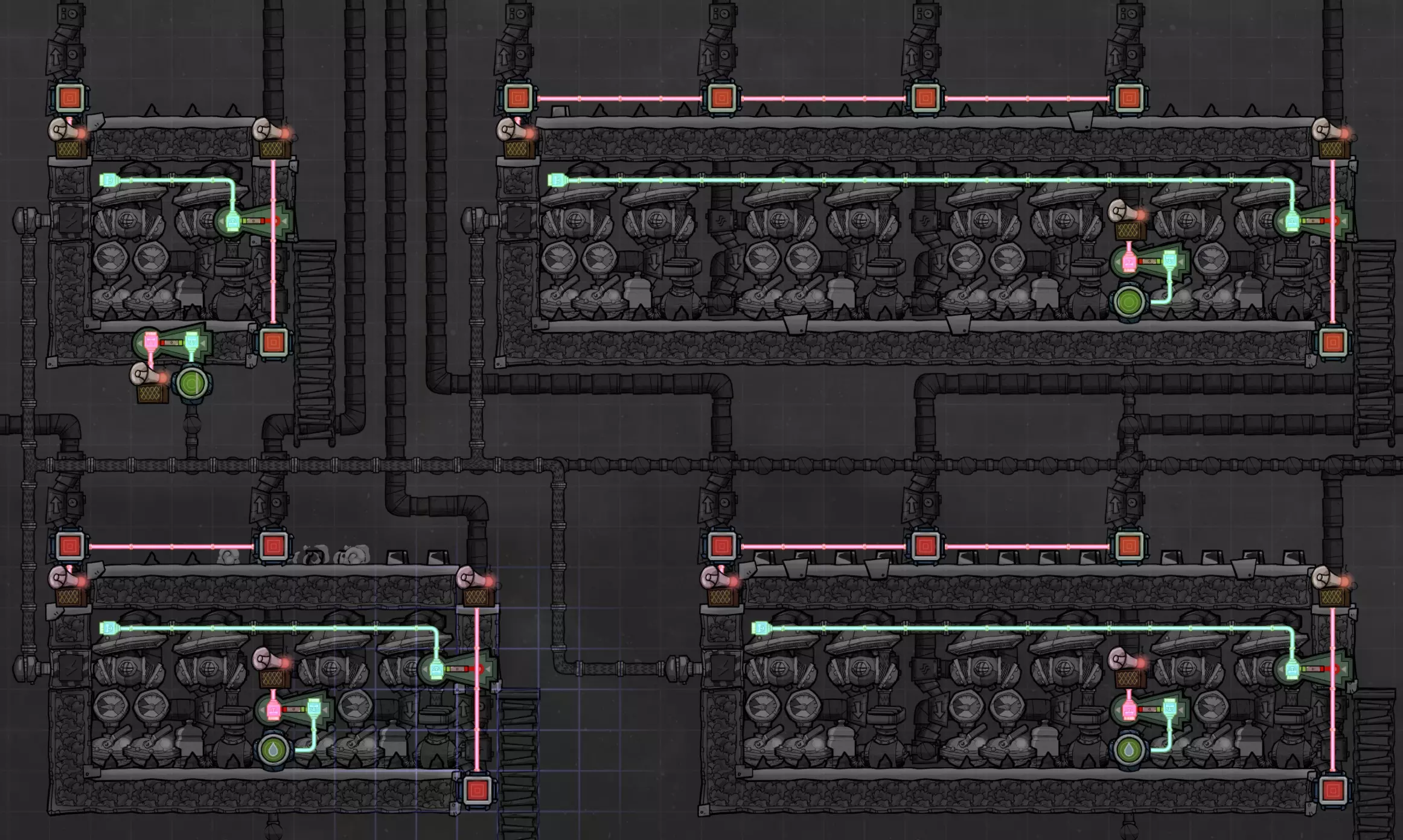Screen dimensions: 1403x840
Task: Select the middle red sensor above bottom-right room
Action: click(924, 546)
